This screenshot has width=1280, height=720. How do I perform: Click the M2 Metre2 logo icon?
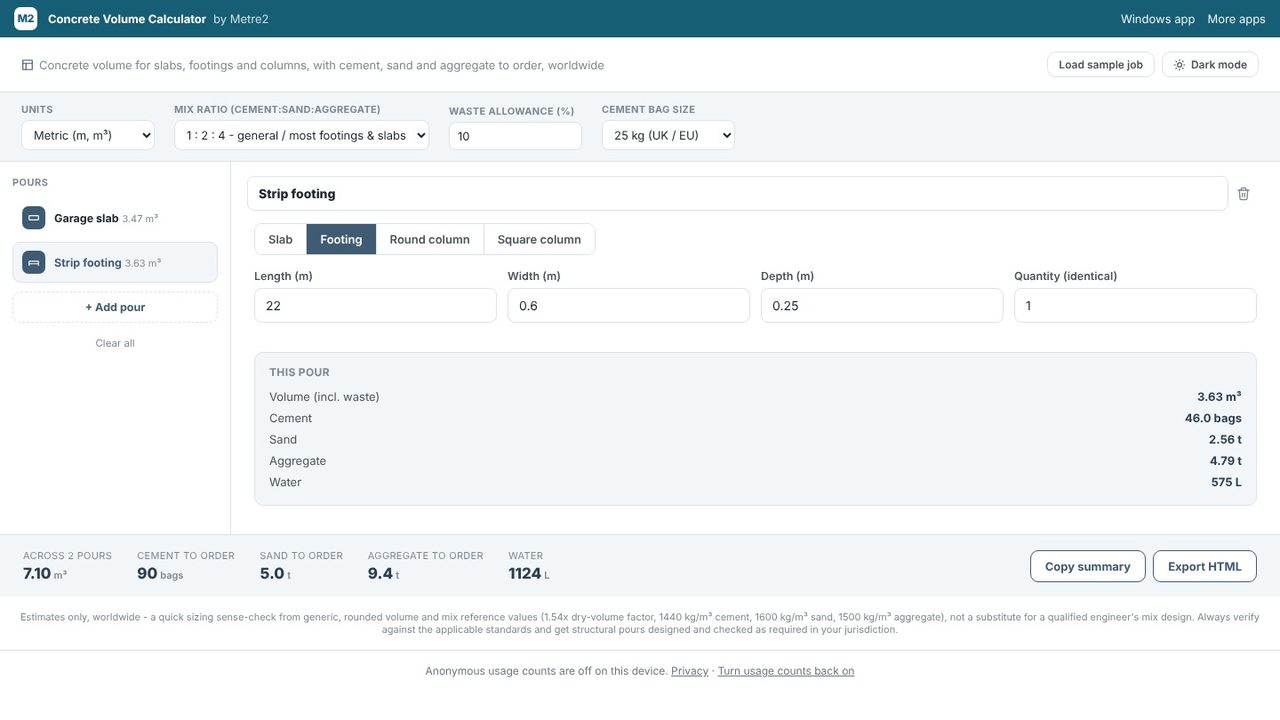(x=25, y=19)
